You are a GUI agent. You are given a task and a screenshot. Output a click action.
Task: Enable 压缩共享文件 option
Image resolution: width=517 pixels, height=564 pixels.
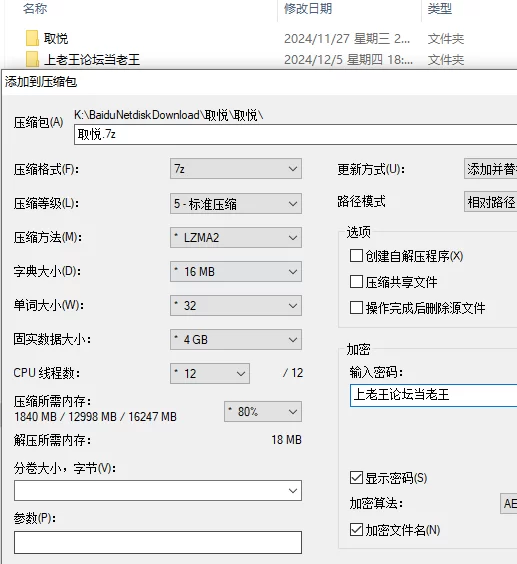click(356, 282)
